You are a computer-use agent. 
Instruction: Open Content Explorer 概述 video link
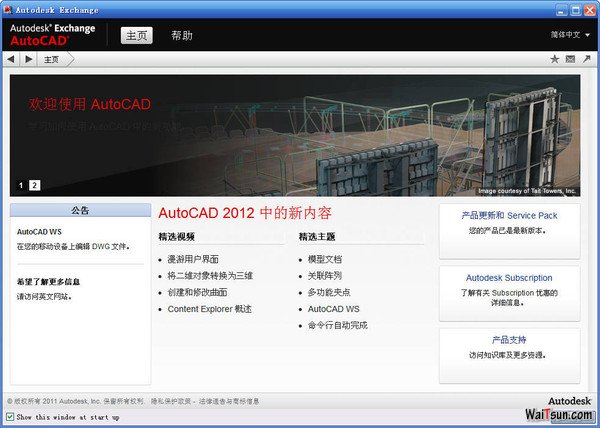click(x=210, y=309)
